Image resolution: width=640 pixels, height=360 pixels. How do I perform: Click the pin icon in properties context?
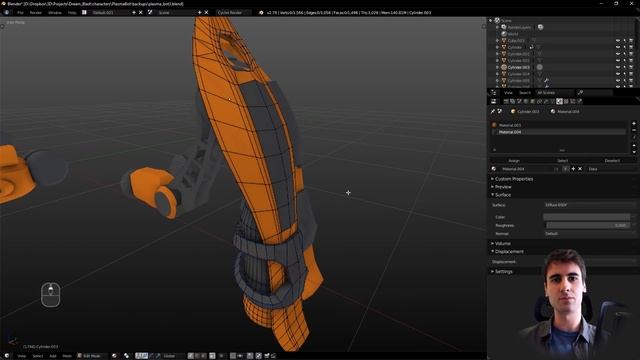pos(493,111)
